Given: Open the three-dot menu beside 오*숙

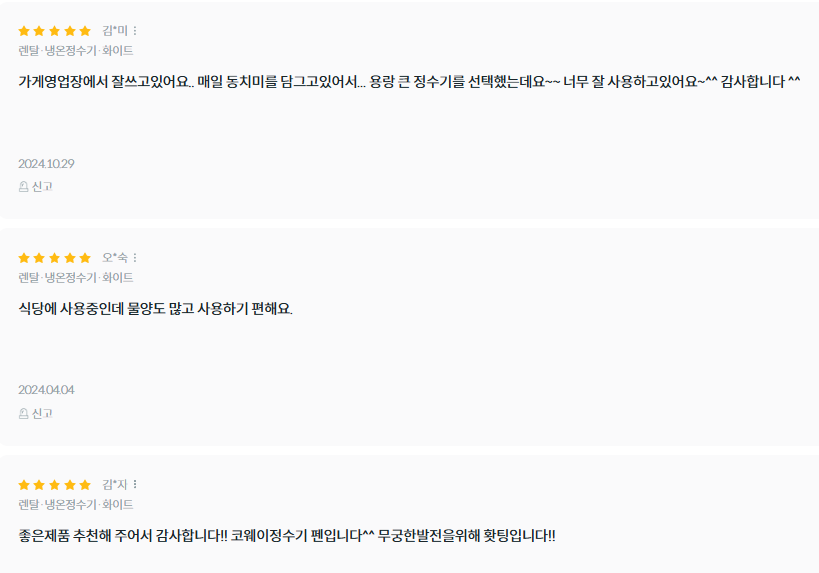Looking at the screenshot, I should 135,258.
